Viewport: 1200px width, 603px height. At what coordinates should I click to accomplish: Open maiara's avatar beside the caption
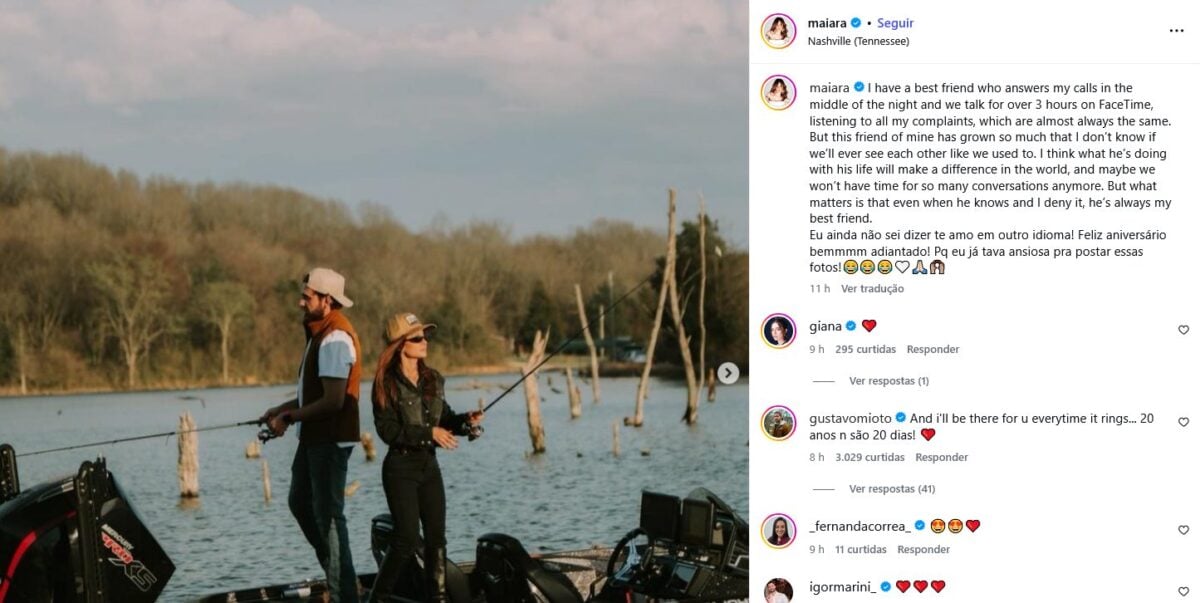778,93
